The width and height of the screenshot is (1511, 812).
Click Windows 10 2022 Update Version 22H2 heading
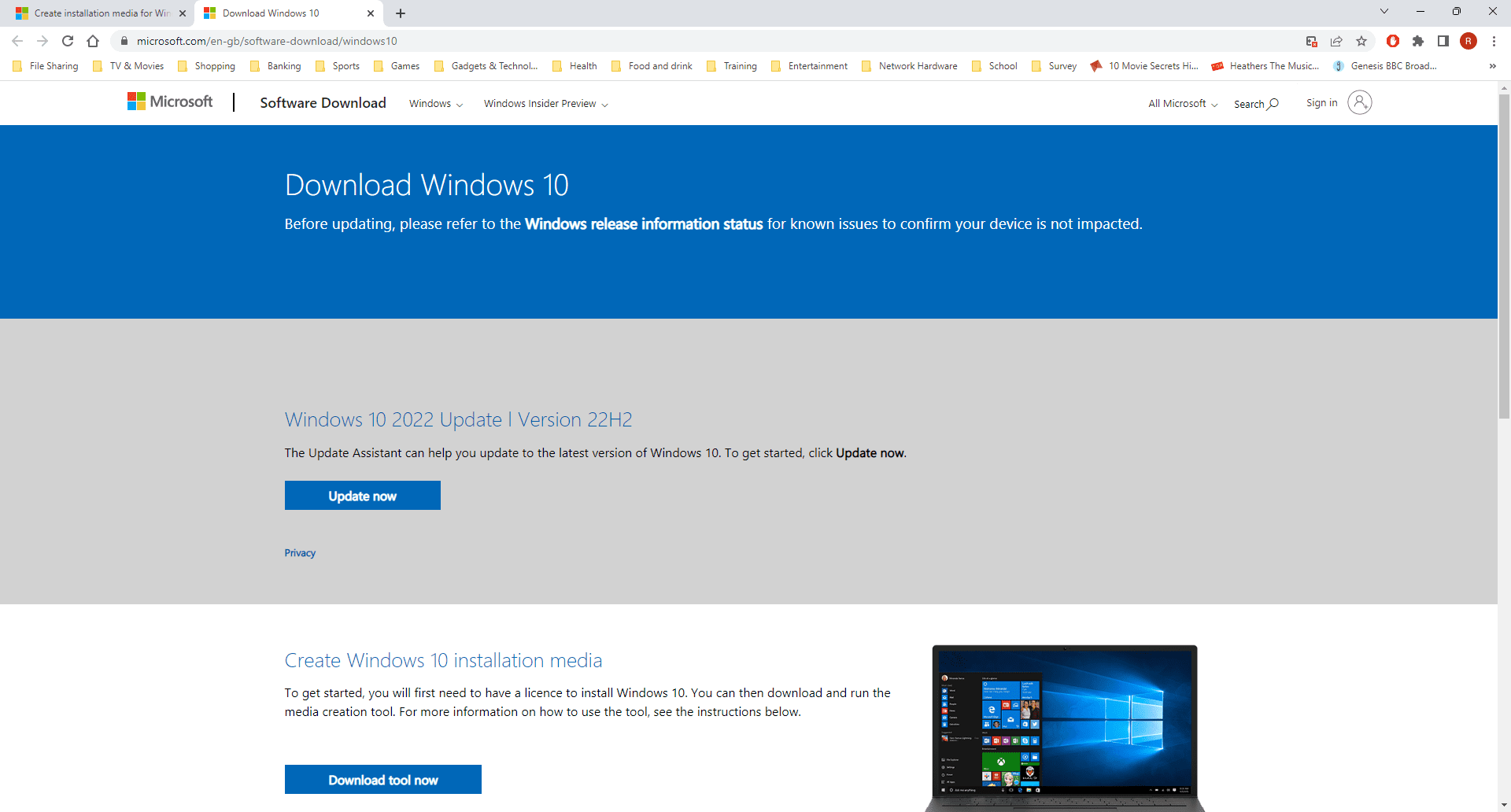(x=458, y=419)
